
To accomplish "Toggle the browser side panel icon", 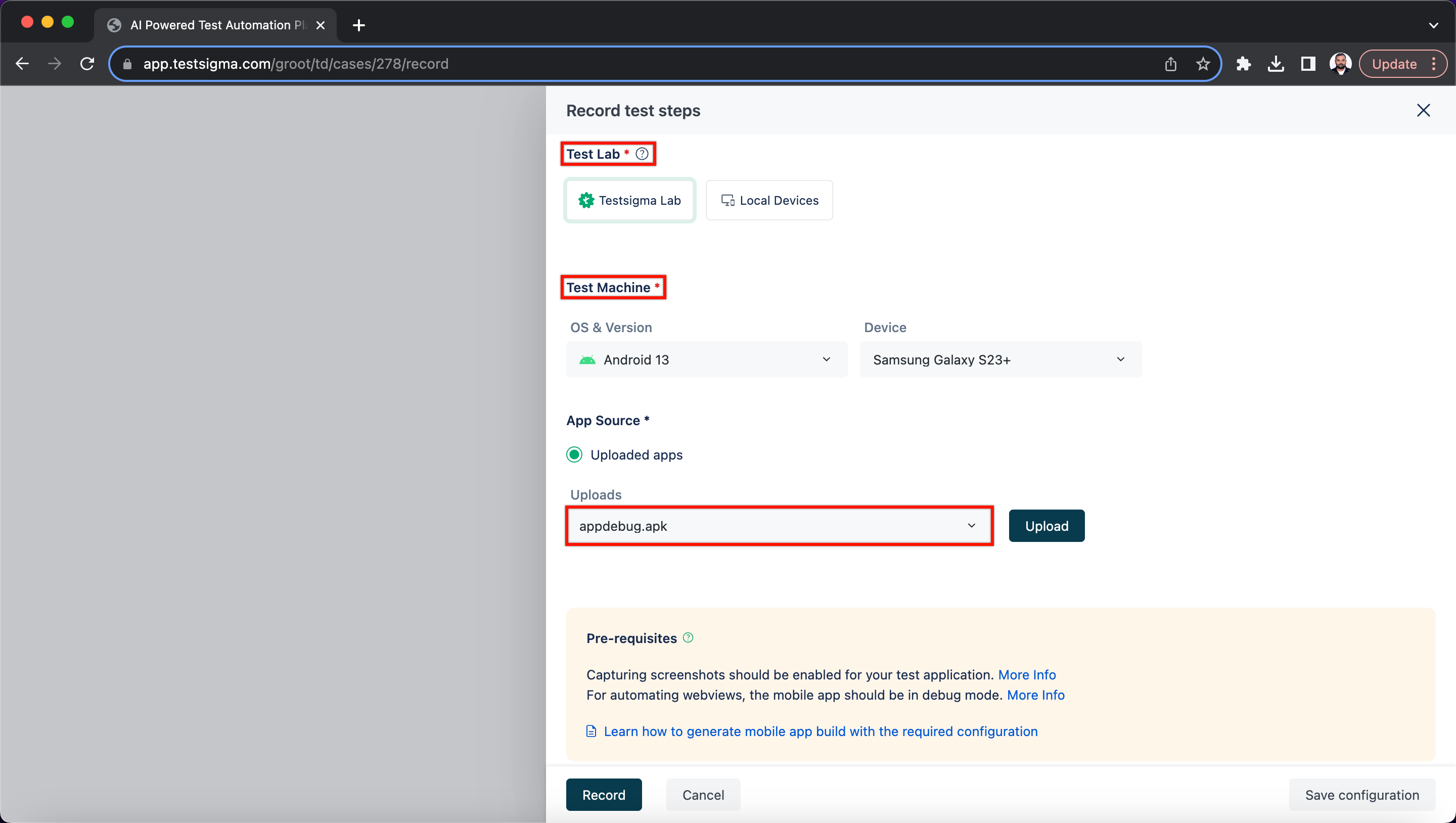I will 1308,64.
